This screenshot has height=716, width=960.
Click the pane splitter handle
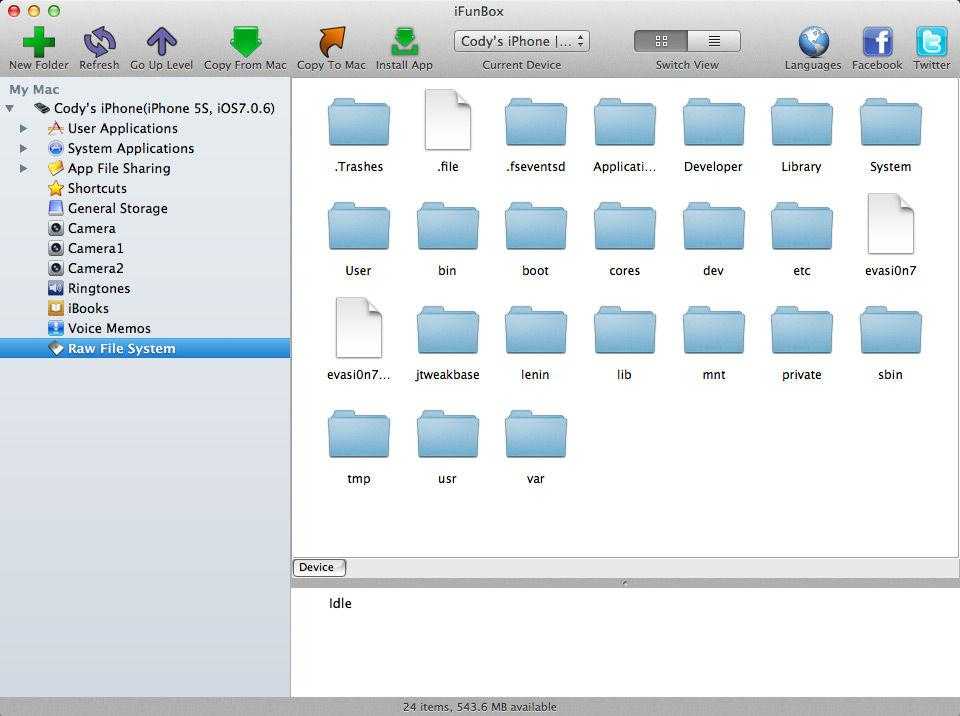(624, 582)
